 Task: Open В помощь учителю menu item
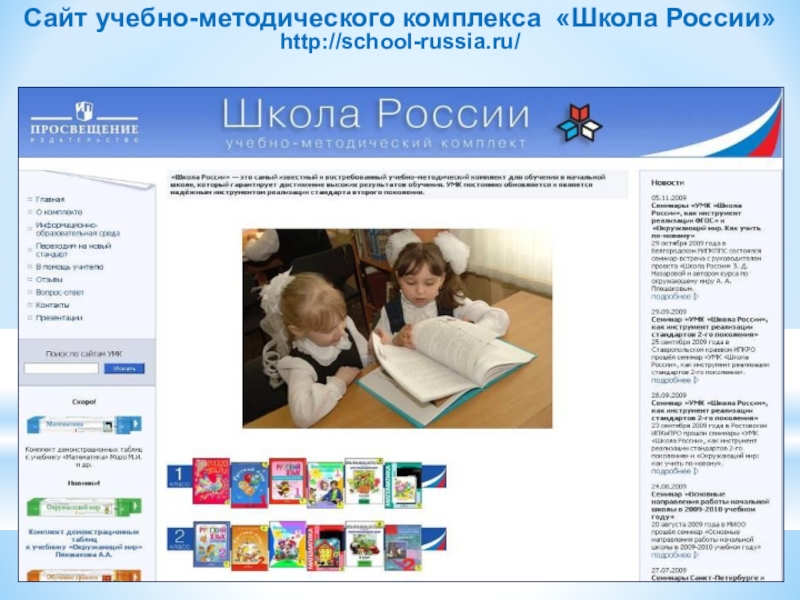(x=69, y=267)
